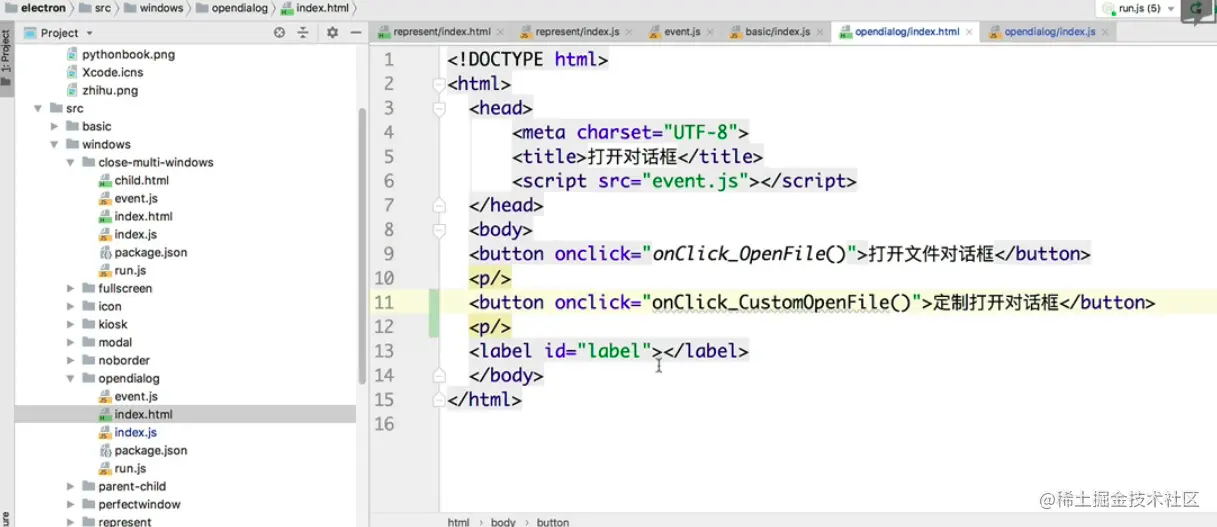Expand the fullscreen folder

click(71, 288)
